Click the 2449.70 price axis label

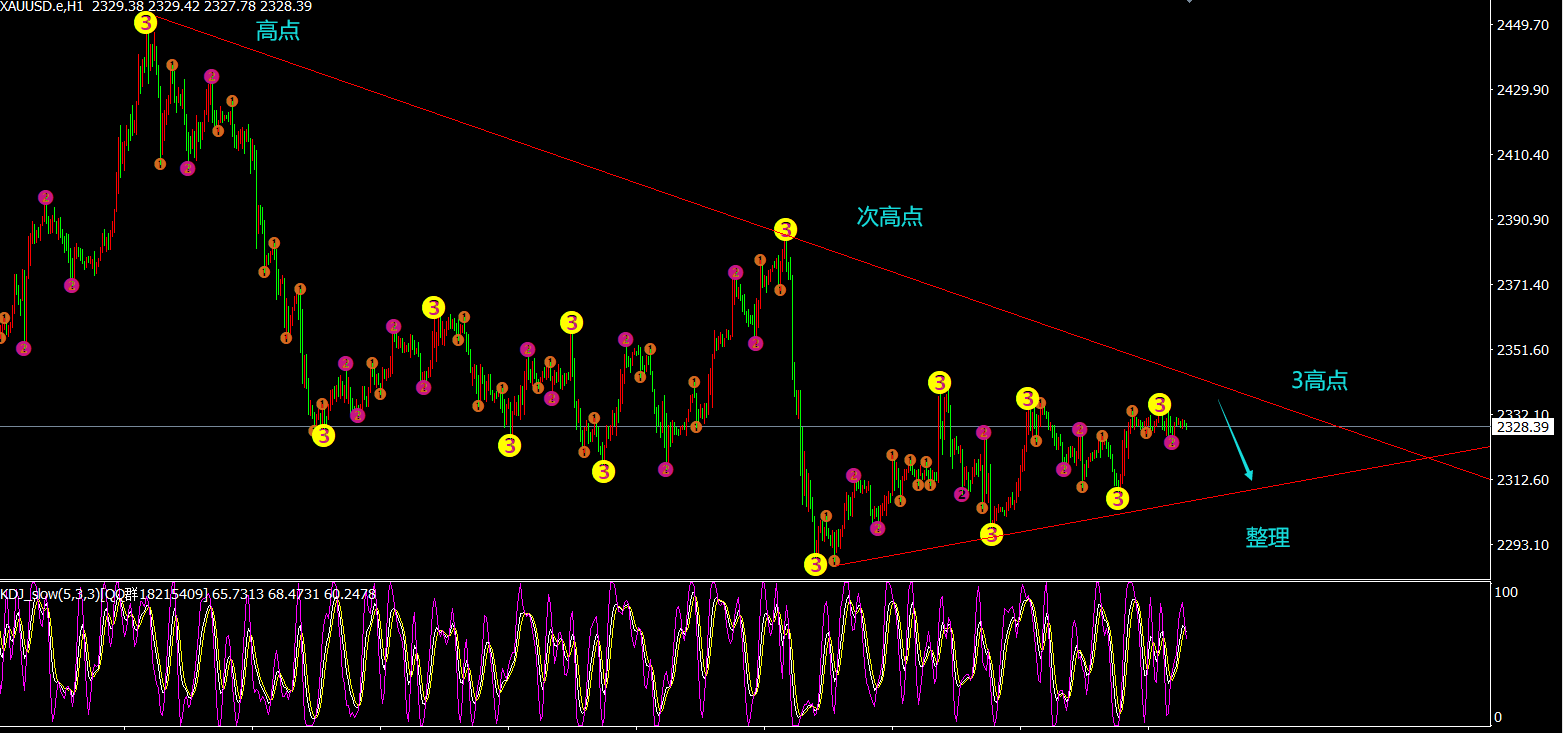(x=1524, y=25)
